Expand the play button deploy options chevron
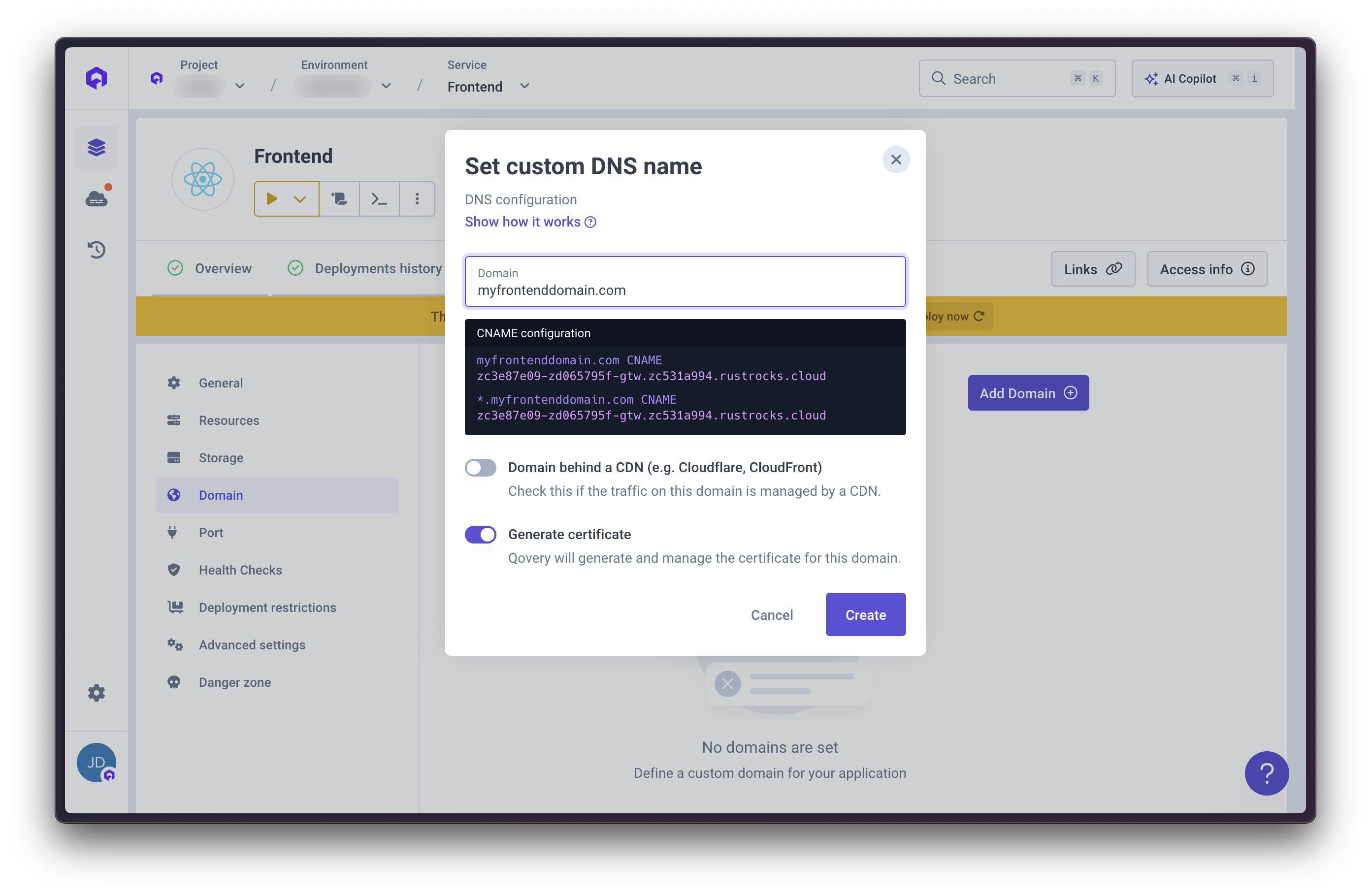The image size is (1371, 896). 299,199
